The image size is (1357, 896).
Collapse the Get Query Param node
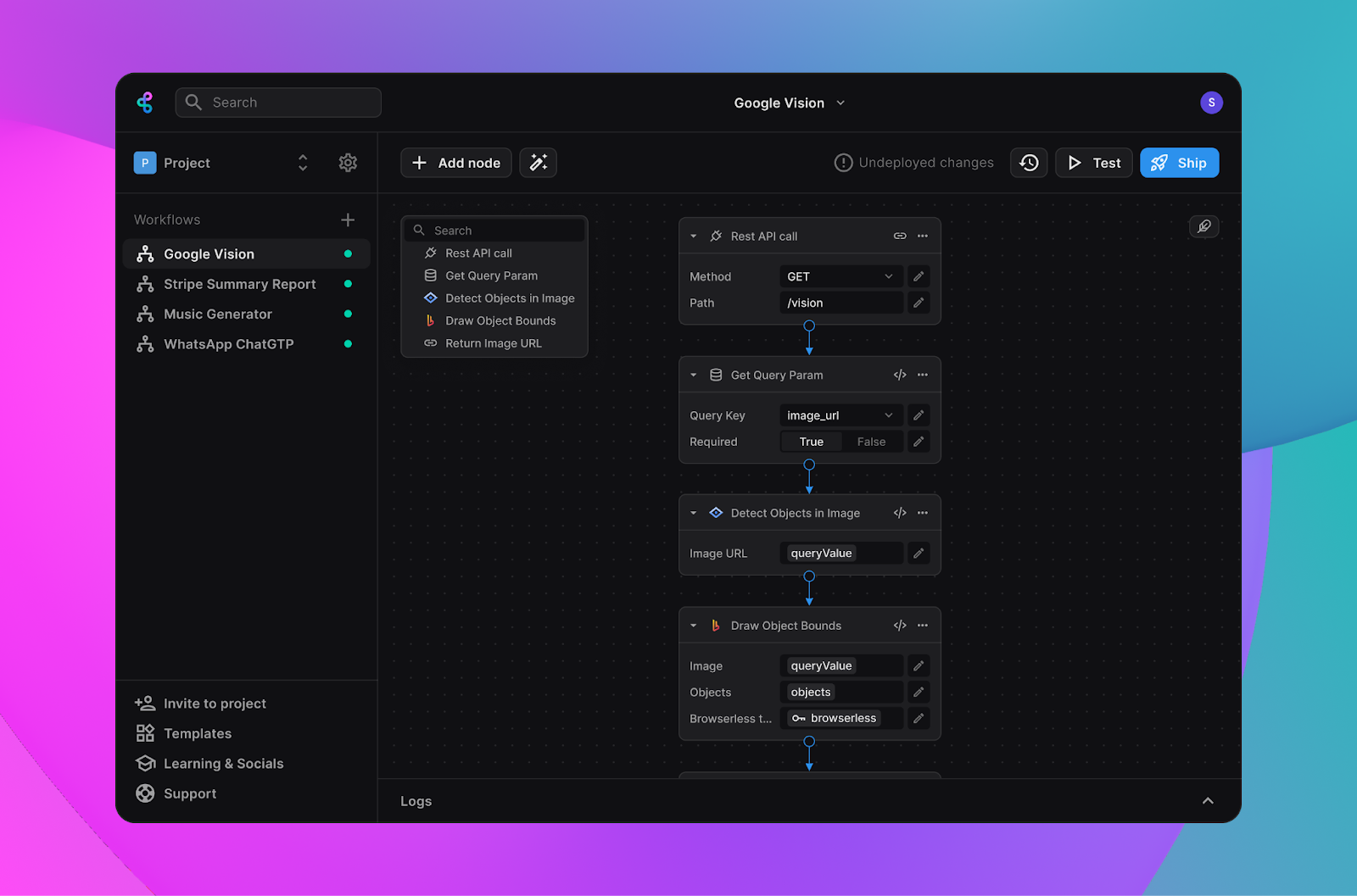693,375
